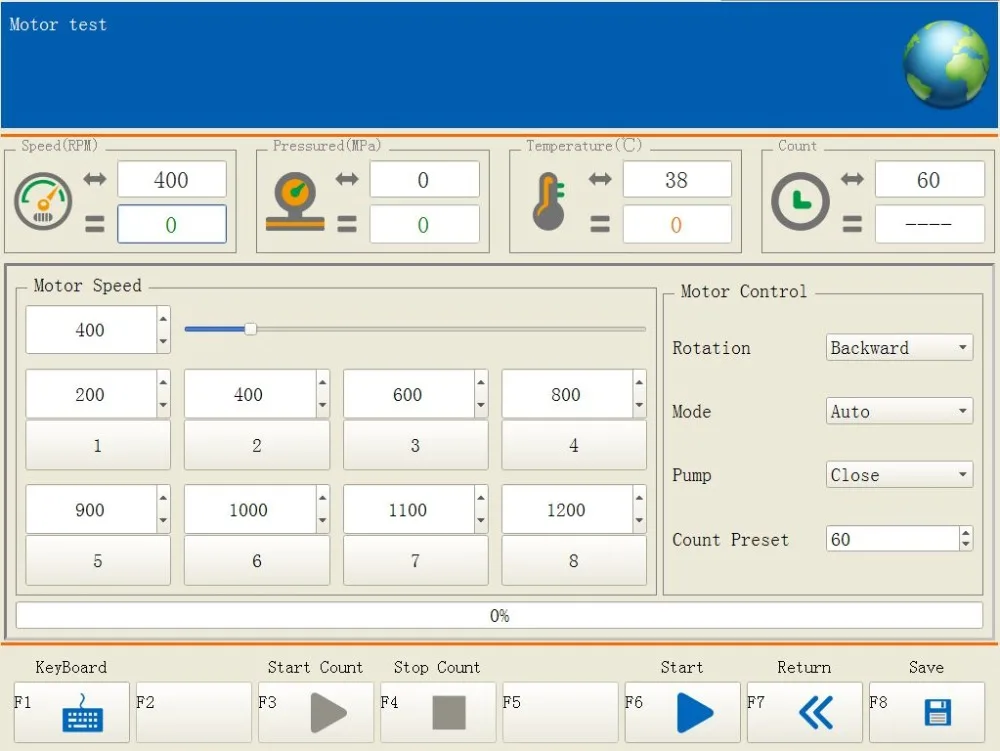Click the Save floppy disk icon

click(x=937, y=713)
